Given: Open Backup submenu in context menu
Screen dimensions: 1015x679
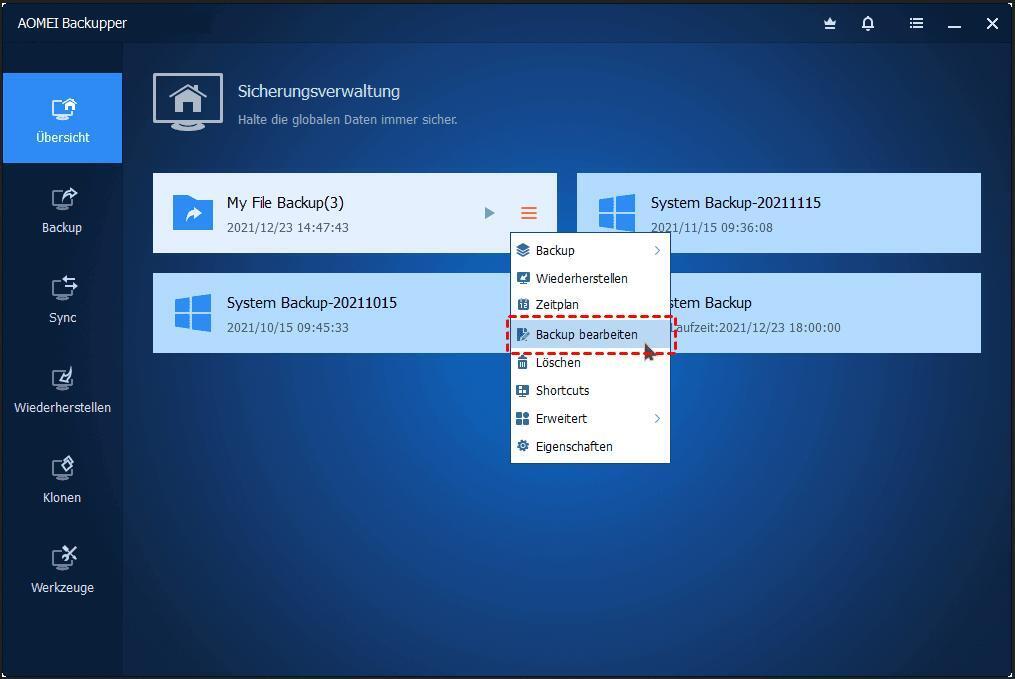Looking at the screenshot, I should click(590, 250).
